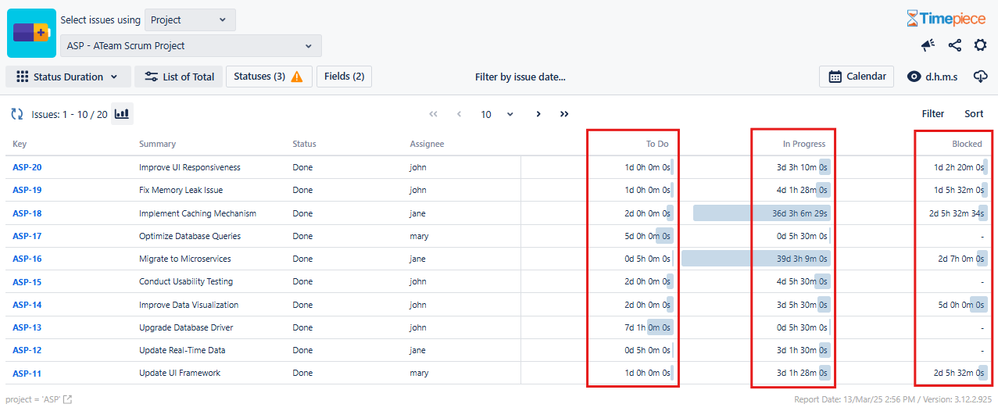
Task: Select 'Update UI Framework' summary
Action: 180,373
